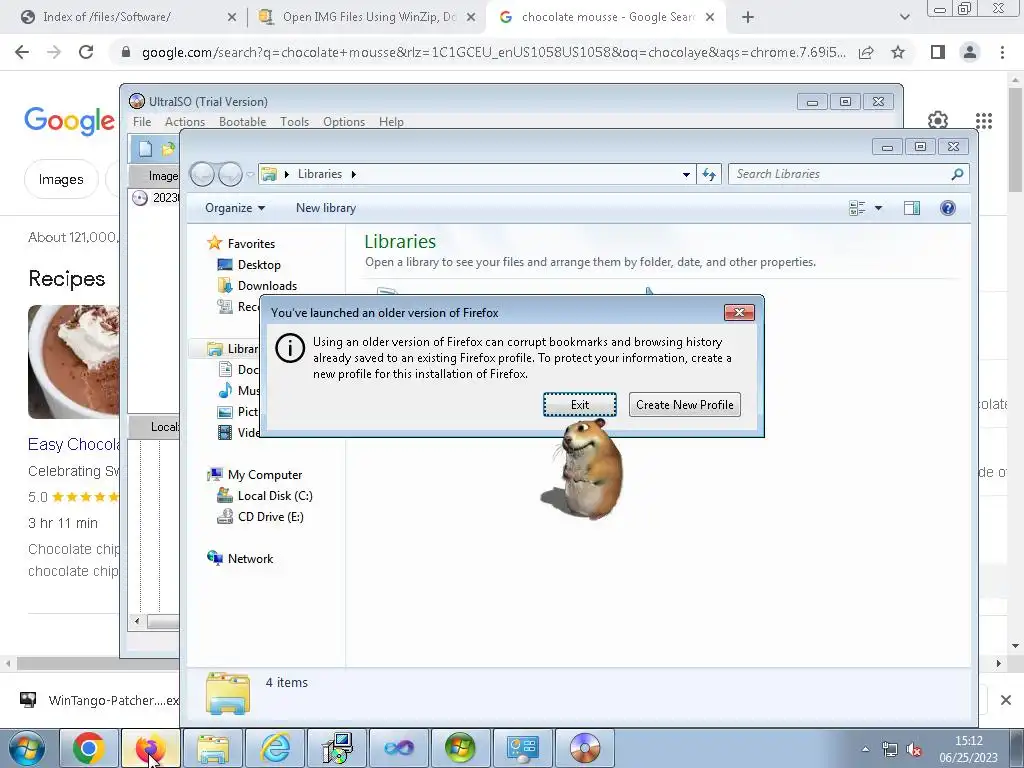The height and width of the screenshot is (768, 1024).
Task: Open WinTango-Patcher download item
Action: (99, 700)
